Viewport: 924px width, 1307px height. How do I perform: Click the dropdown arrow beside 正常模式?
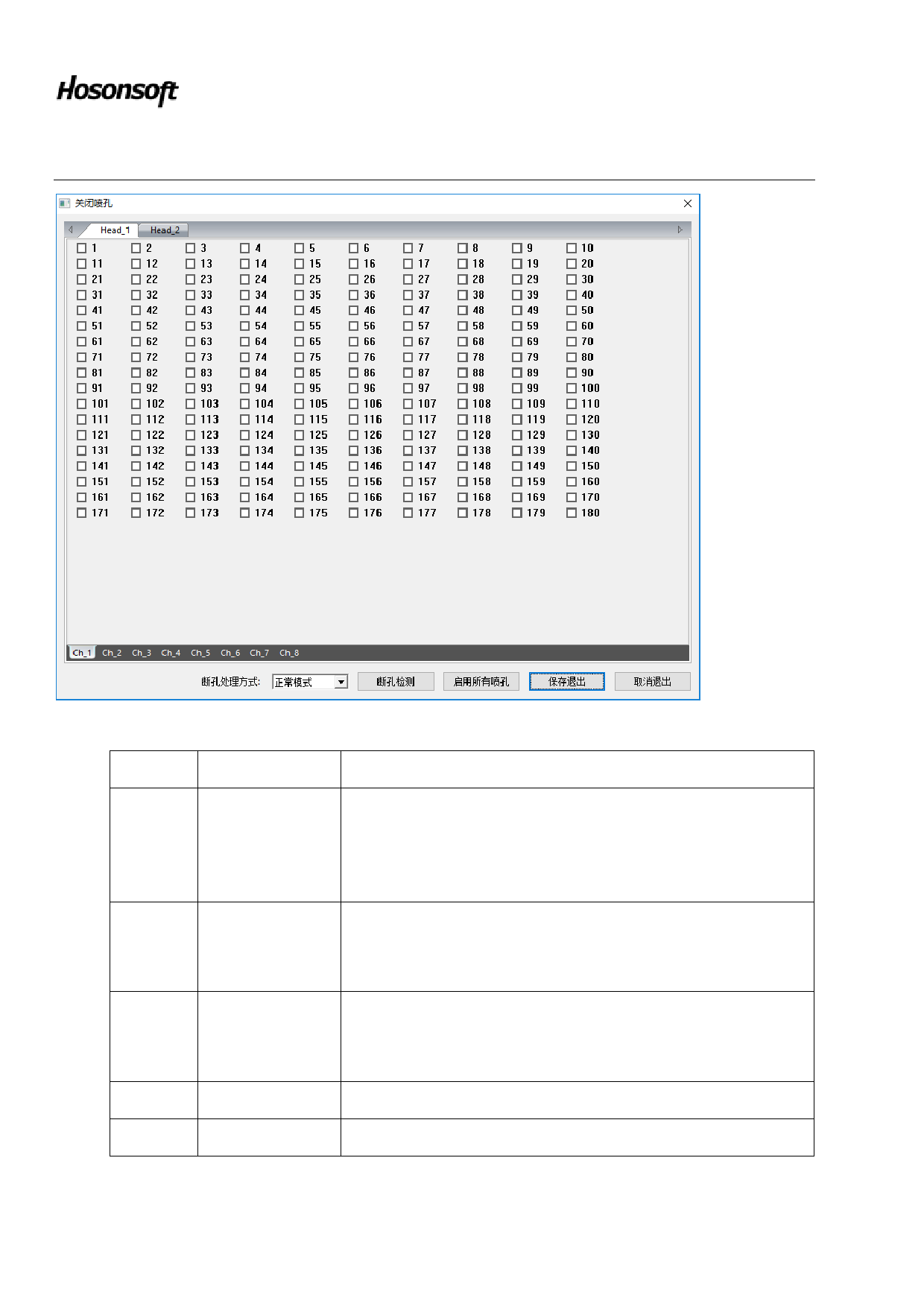point(341,682)
